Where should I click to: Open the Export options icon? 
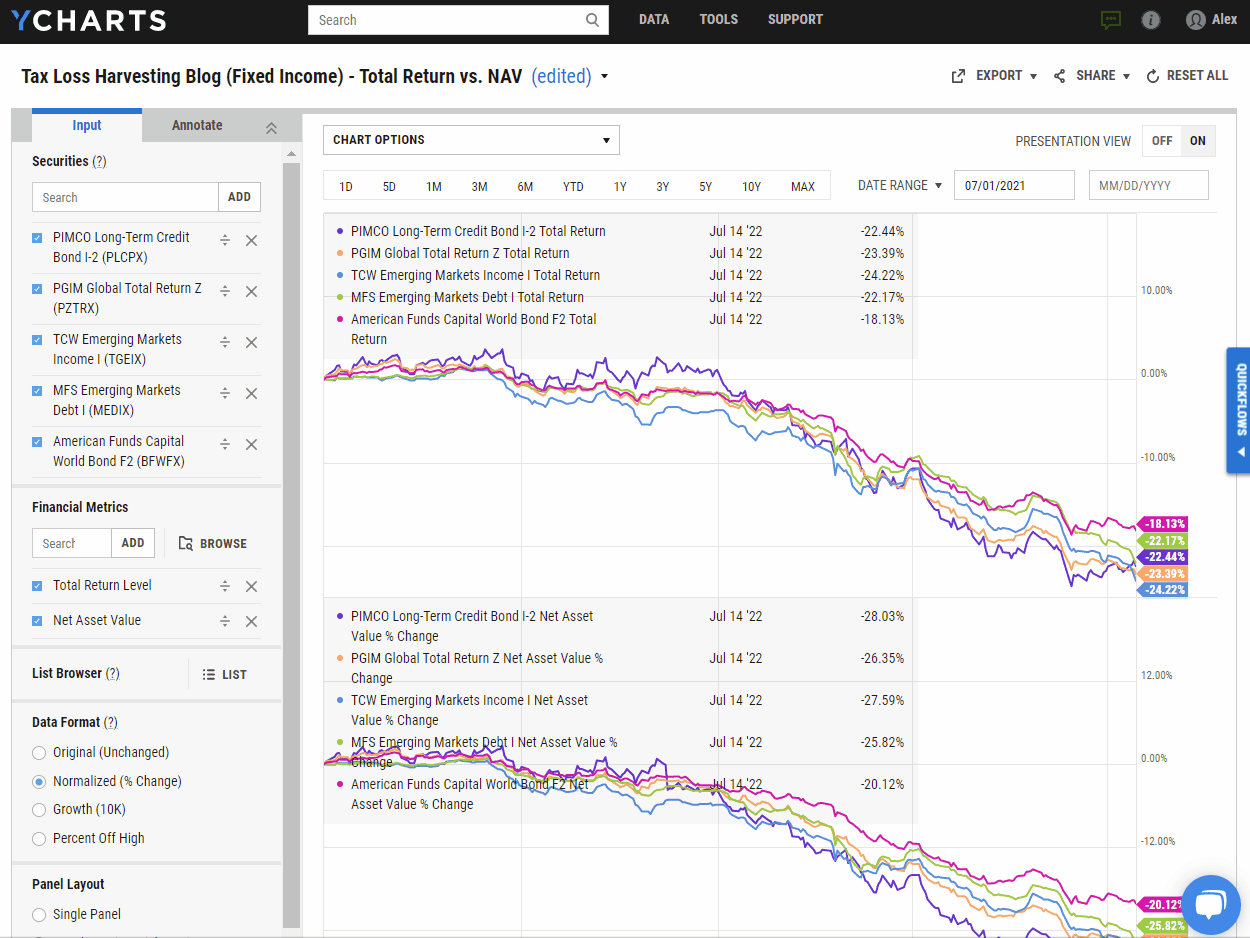click(958, 75)
